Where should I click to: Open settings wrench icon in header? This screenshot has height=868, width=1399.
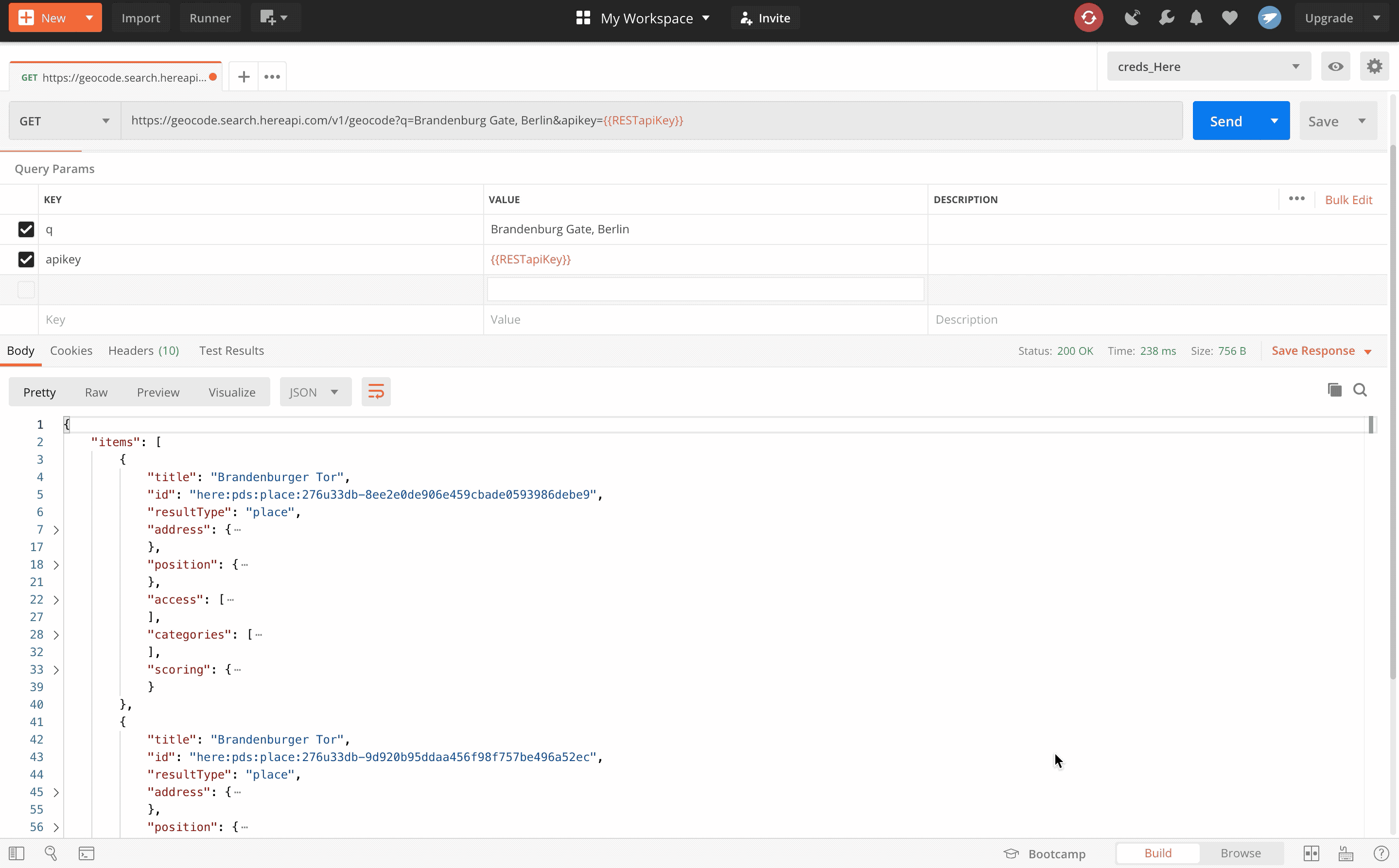click(x=1166, y=18)
